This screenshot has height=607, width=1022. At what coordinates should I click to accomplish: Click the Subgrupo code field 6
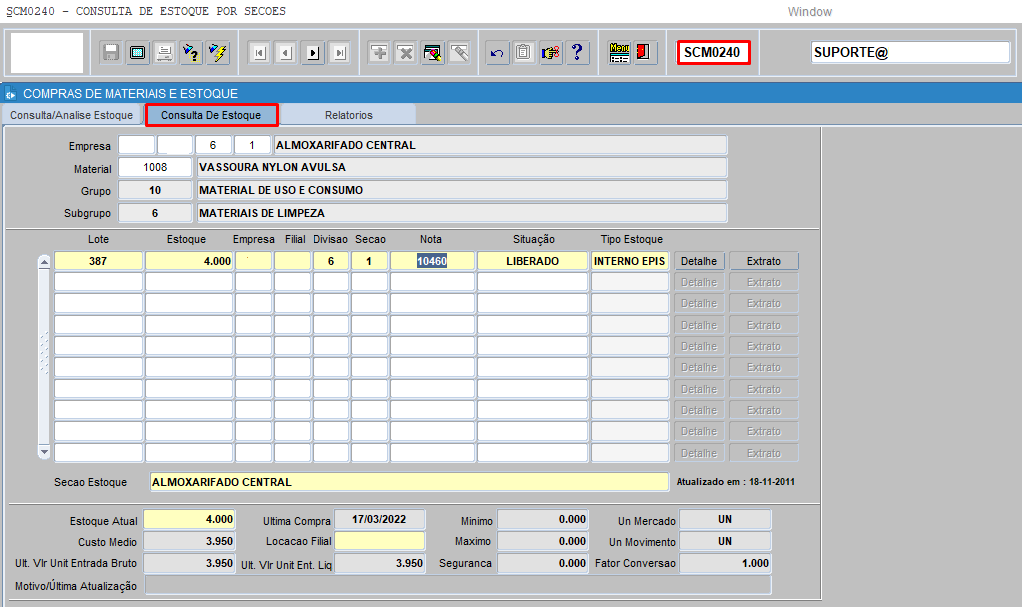tap(155, 213)
